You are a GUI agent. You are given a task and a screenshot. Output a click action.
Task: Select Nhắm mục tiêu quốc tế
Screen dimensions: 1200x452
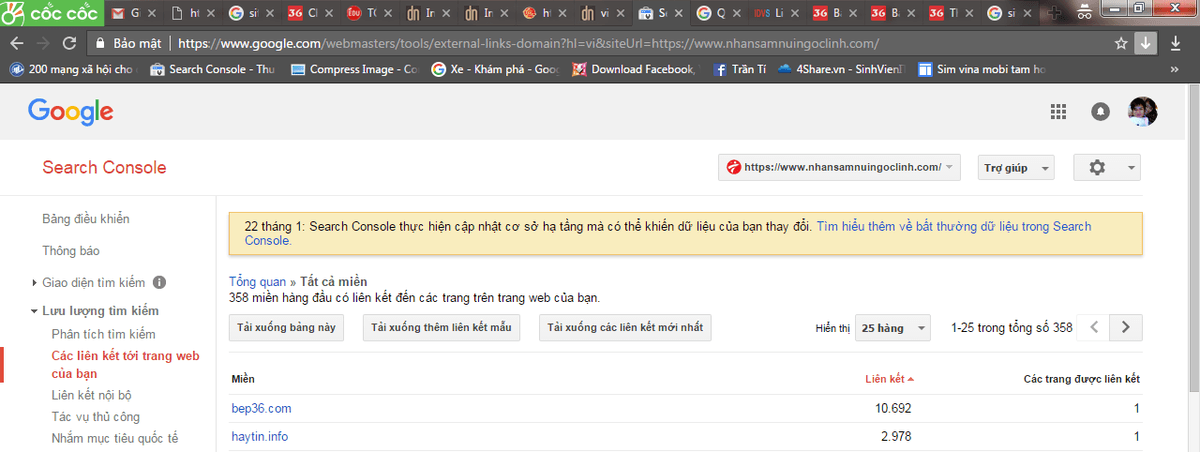(x=115, y=438)
